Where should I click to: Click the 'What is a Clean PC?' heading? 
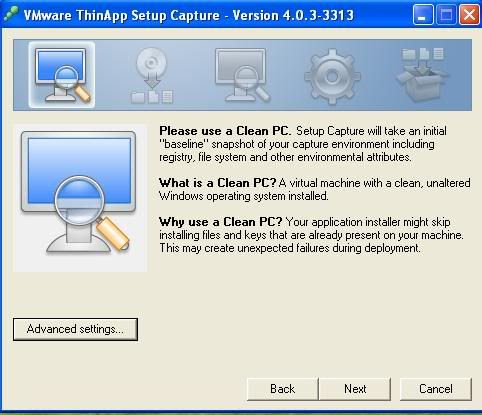(x=218, y=183)
